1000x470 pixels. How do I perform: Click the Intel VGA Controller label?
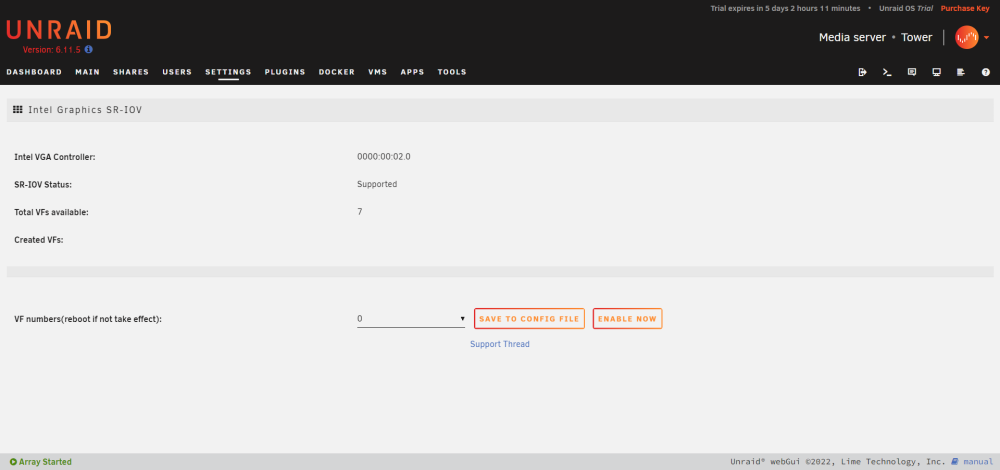pyautogui.click(x=55, y=157)
